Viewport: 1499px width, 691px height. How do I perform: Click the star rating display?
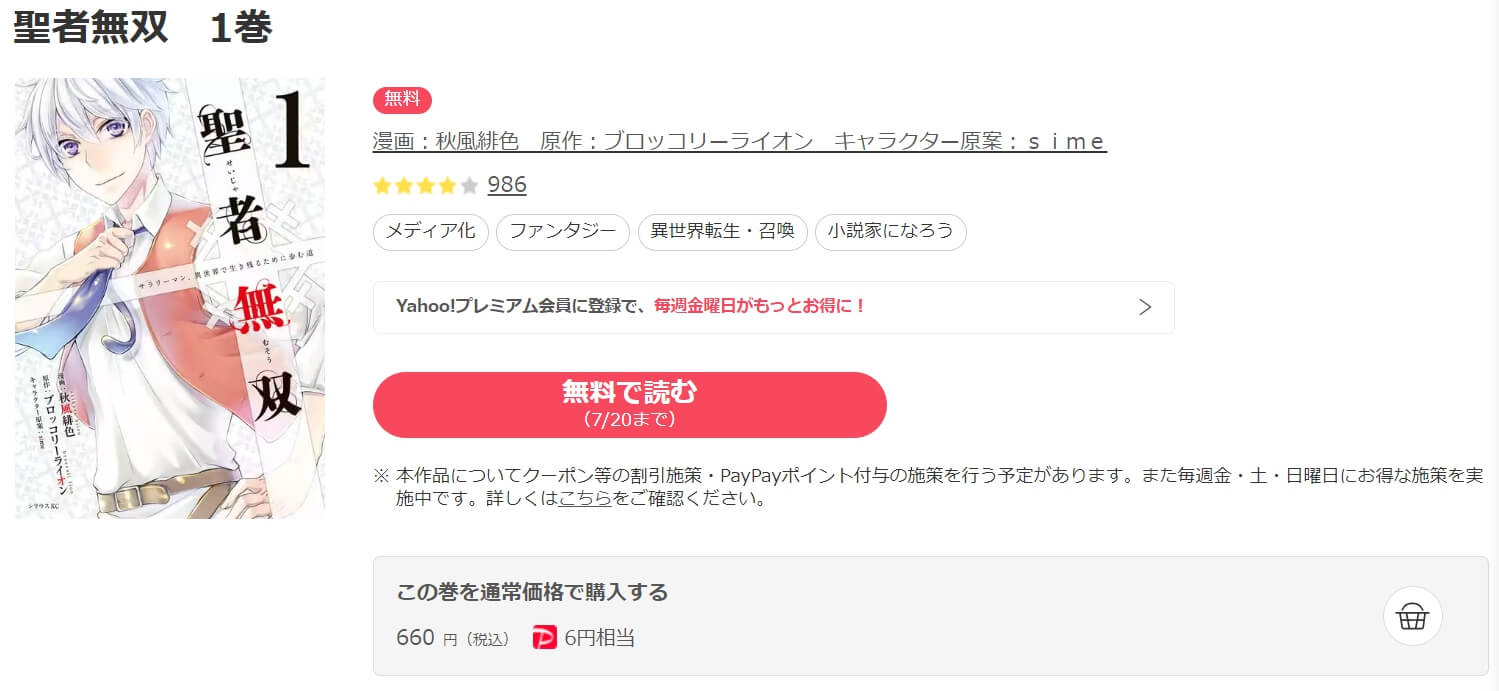point(426,185)
